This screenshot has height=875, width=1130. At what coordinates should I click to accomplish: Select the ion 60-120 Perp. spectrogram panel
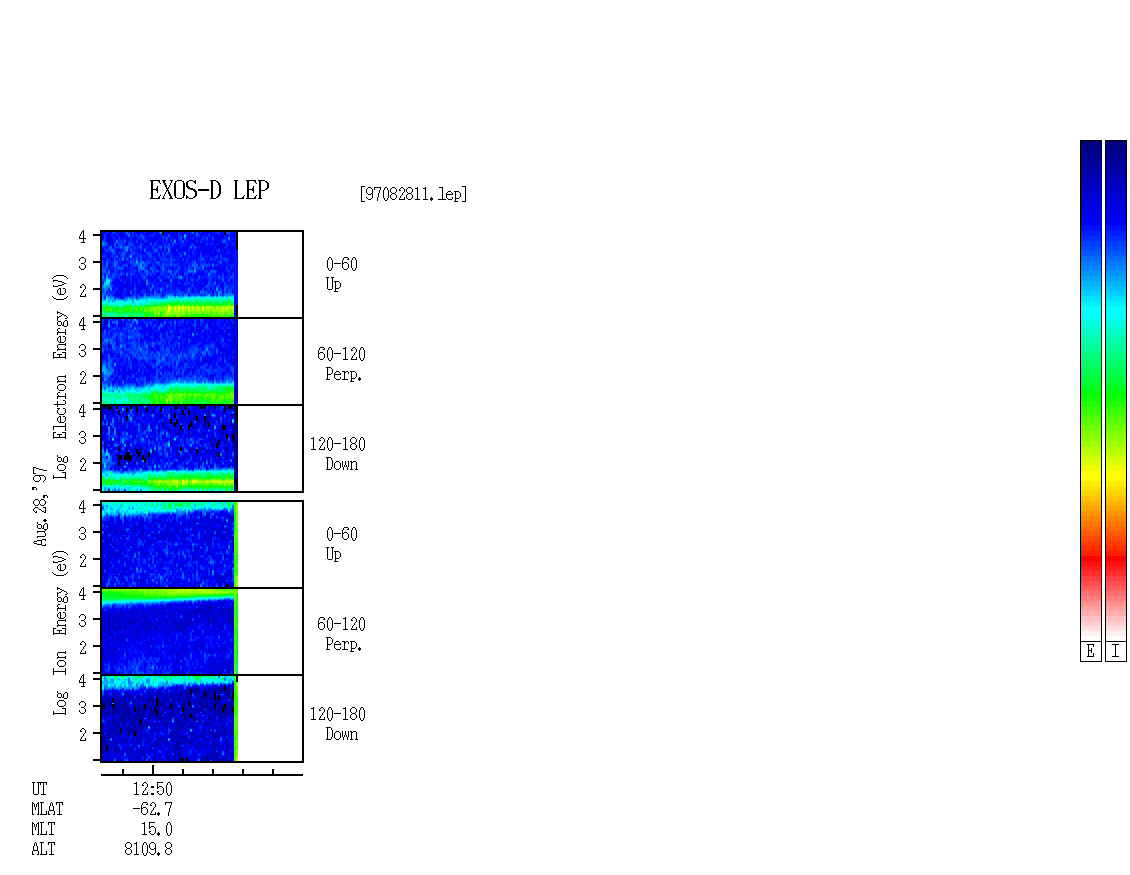coord(202,631)
